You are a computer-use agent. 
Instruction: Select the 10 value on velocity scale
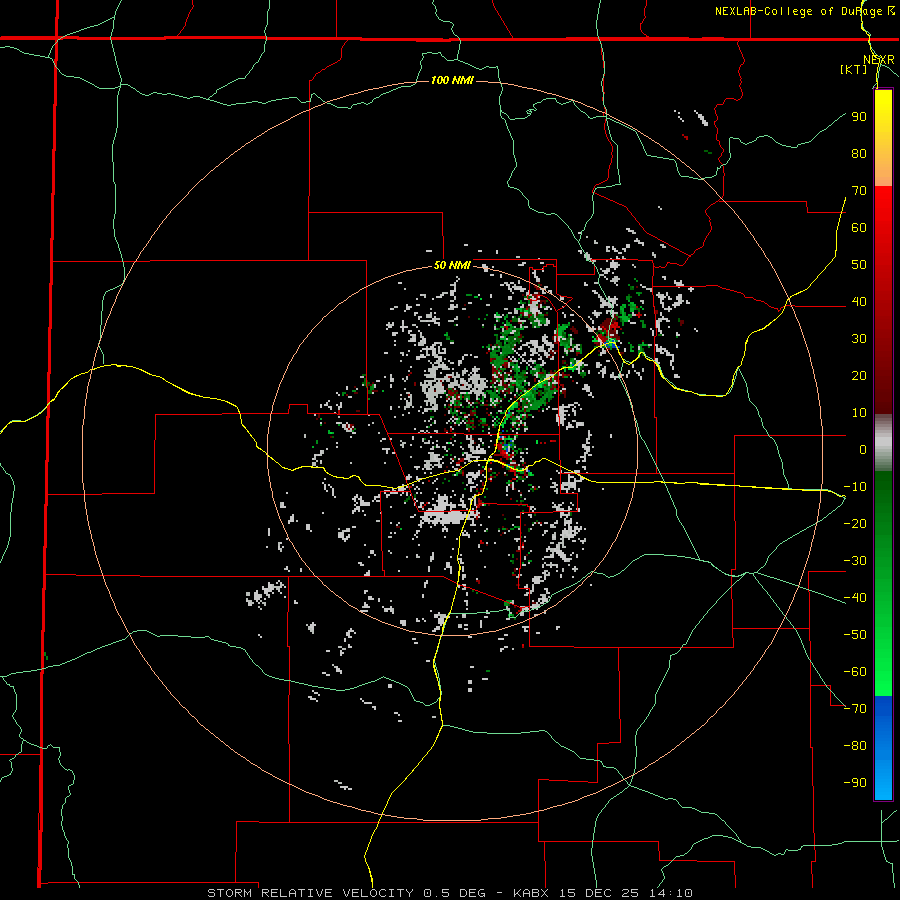[859, 413]
